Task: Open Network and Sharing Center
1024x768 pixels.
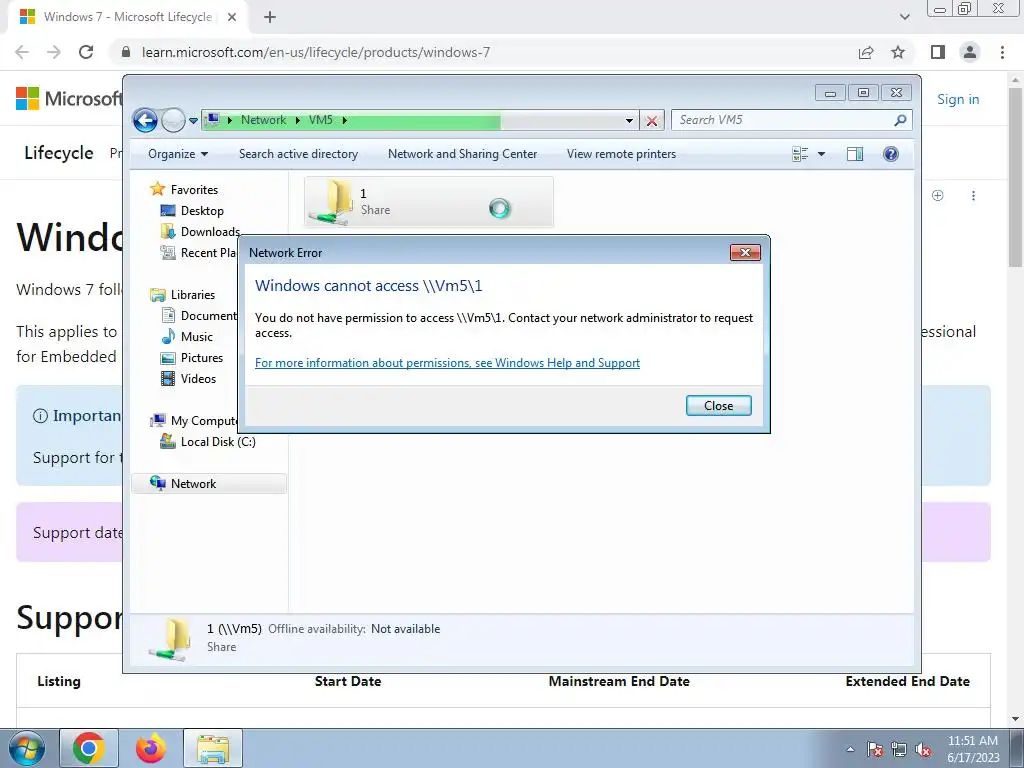Action: point(462,154)
